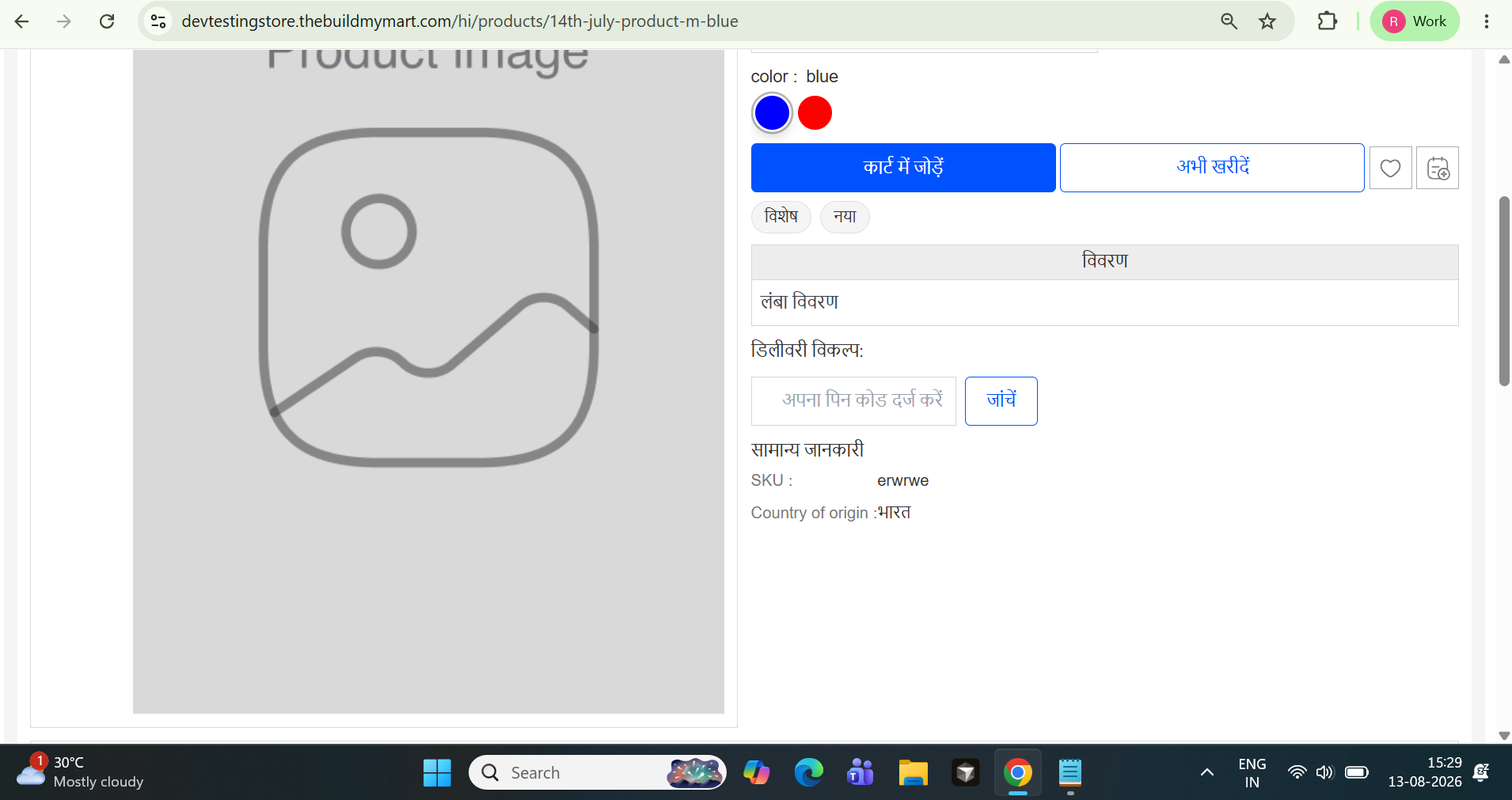Image resolution: width=1512 pixels, height=800 pixels.
Task: Click the जांचें check button
Action: point(1001,401)
